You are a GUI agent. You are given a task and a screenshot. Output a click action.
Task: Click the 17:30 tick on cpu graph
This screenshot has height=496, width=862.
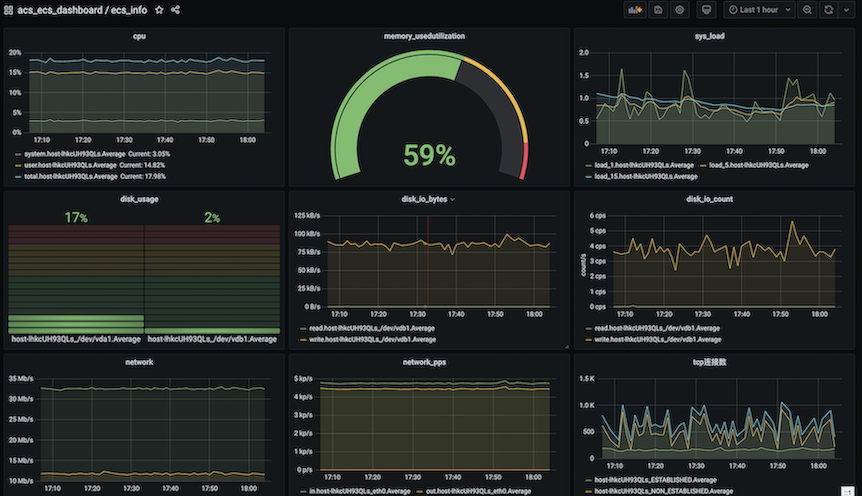124,140
